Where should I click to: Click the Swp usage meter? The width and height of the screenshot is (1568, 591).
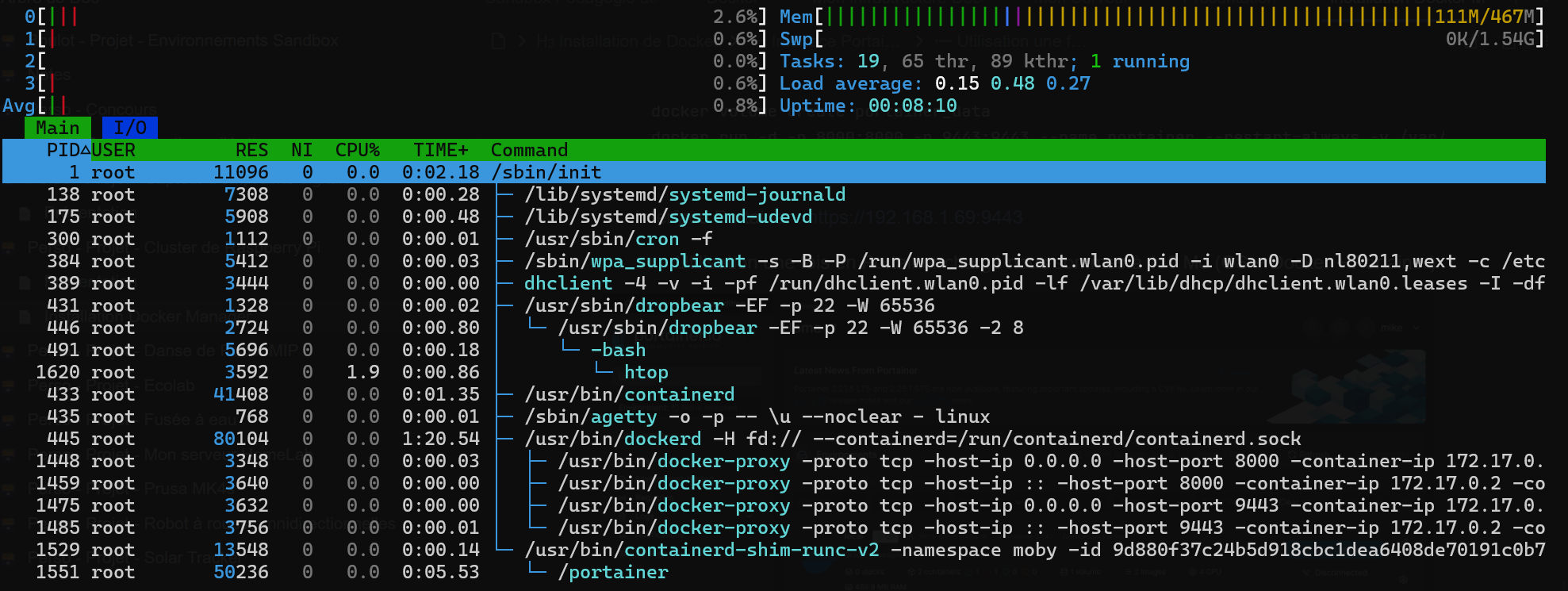pos(1162,39)
